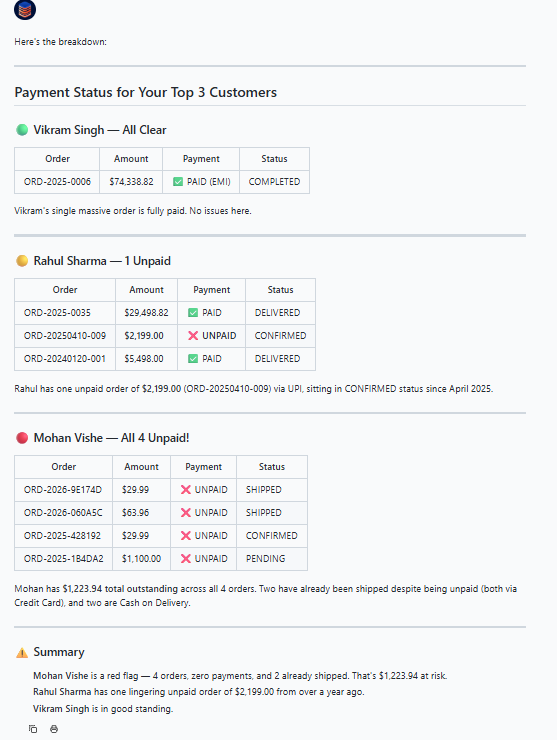Click the Amount column header in Mohan's table
Screen dimensions: 557x740
[141, 467]
